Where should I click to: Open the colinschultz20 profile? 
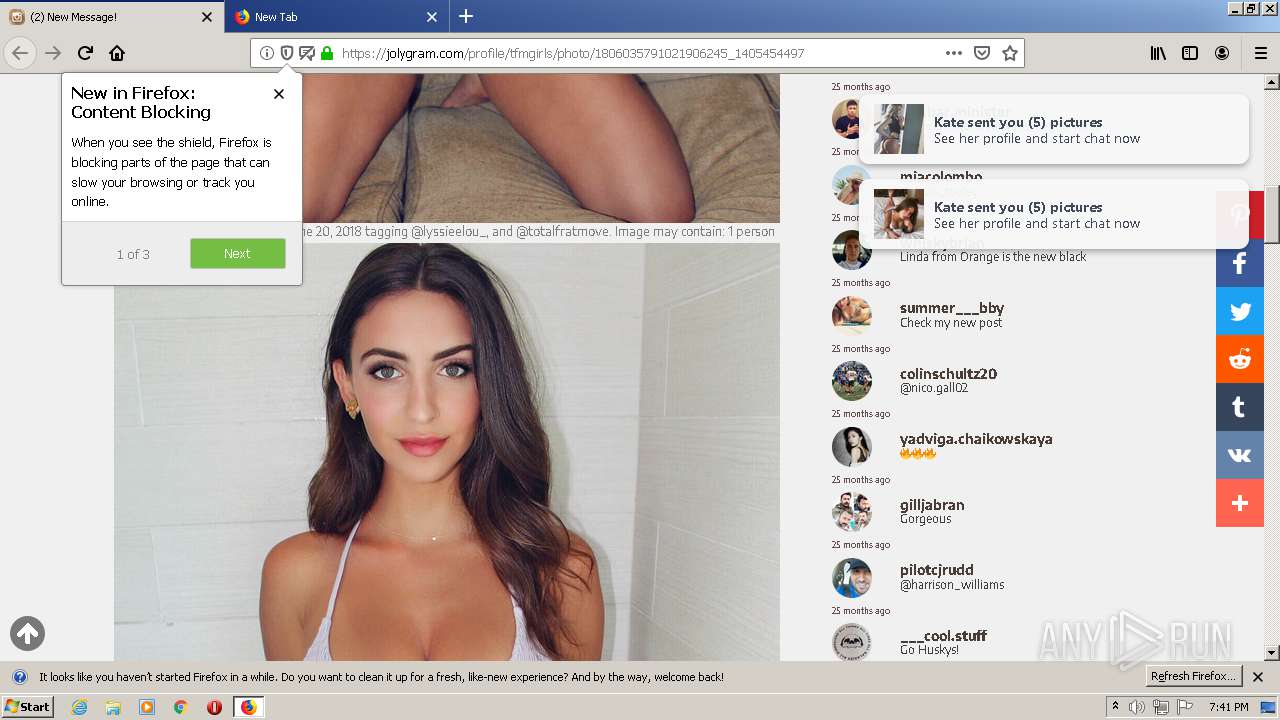point(948,374)
